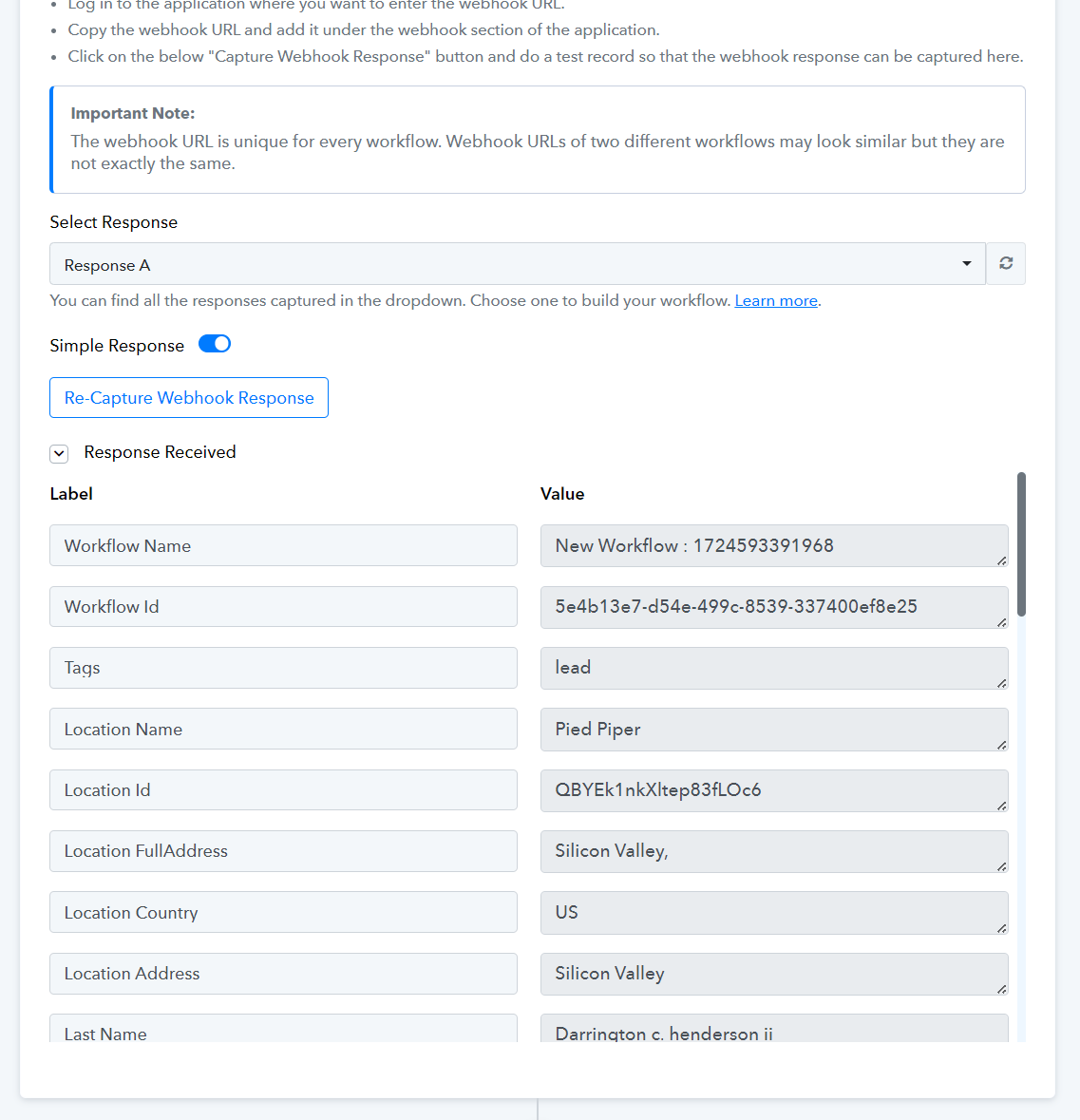Click resize handle of Tags value field

point(1001,683)
